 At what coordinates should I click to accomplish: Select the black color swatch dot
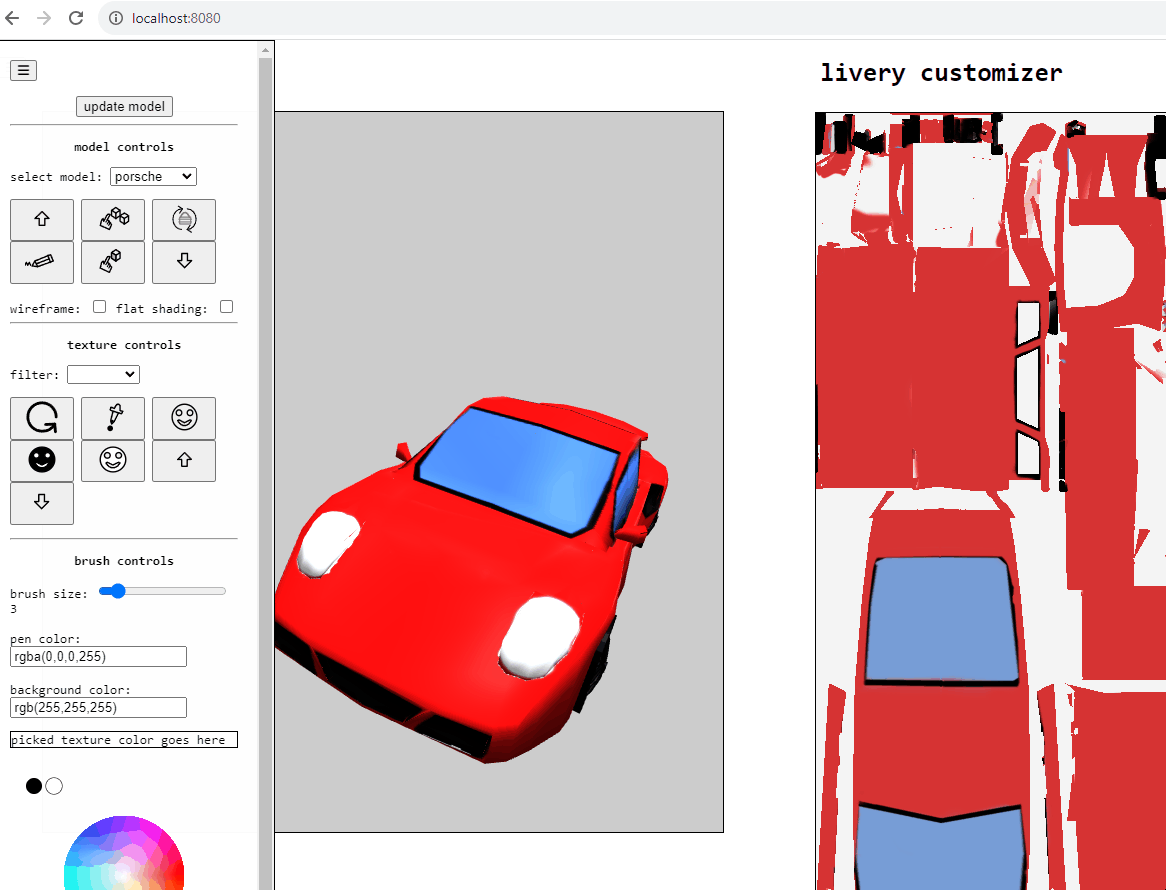tap(33, 786)
